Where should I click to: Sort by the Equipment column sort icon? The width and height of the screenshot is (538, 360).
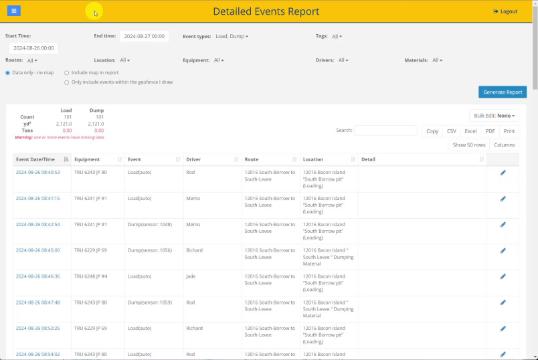119,159
